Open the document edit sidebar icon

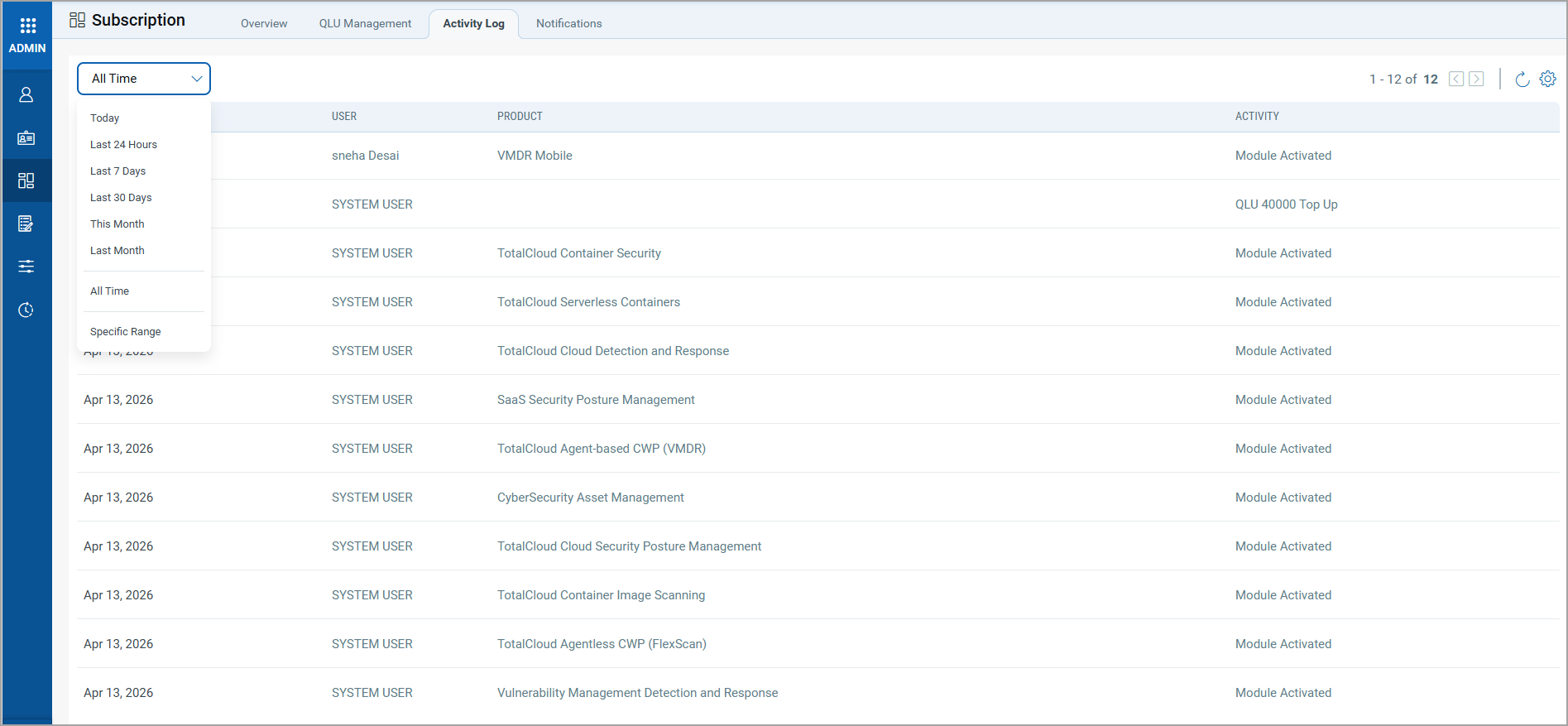(26, 224)
